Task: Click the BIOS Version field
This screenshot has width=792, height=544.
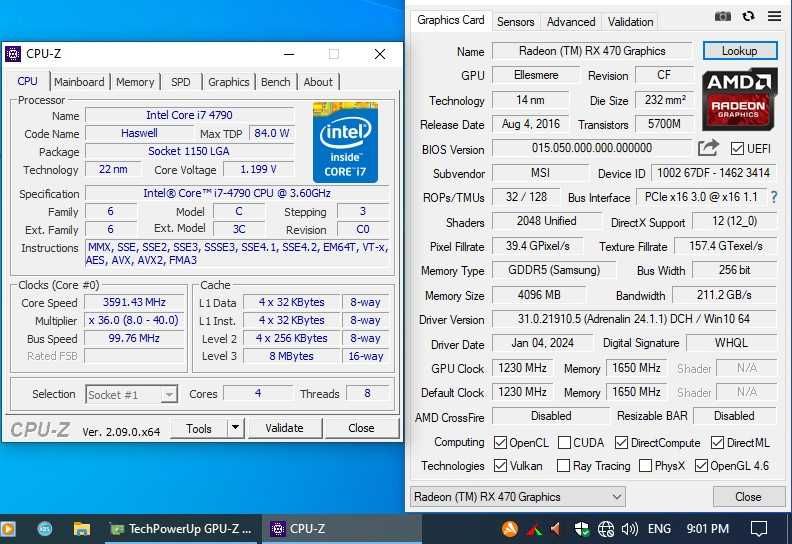Action: tap(592, 148)
